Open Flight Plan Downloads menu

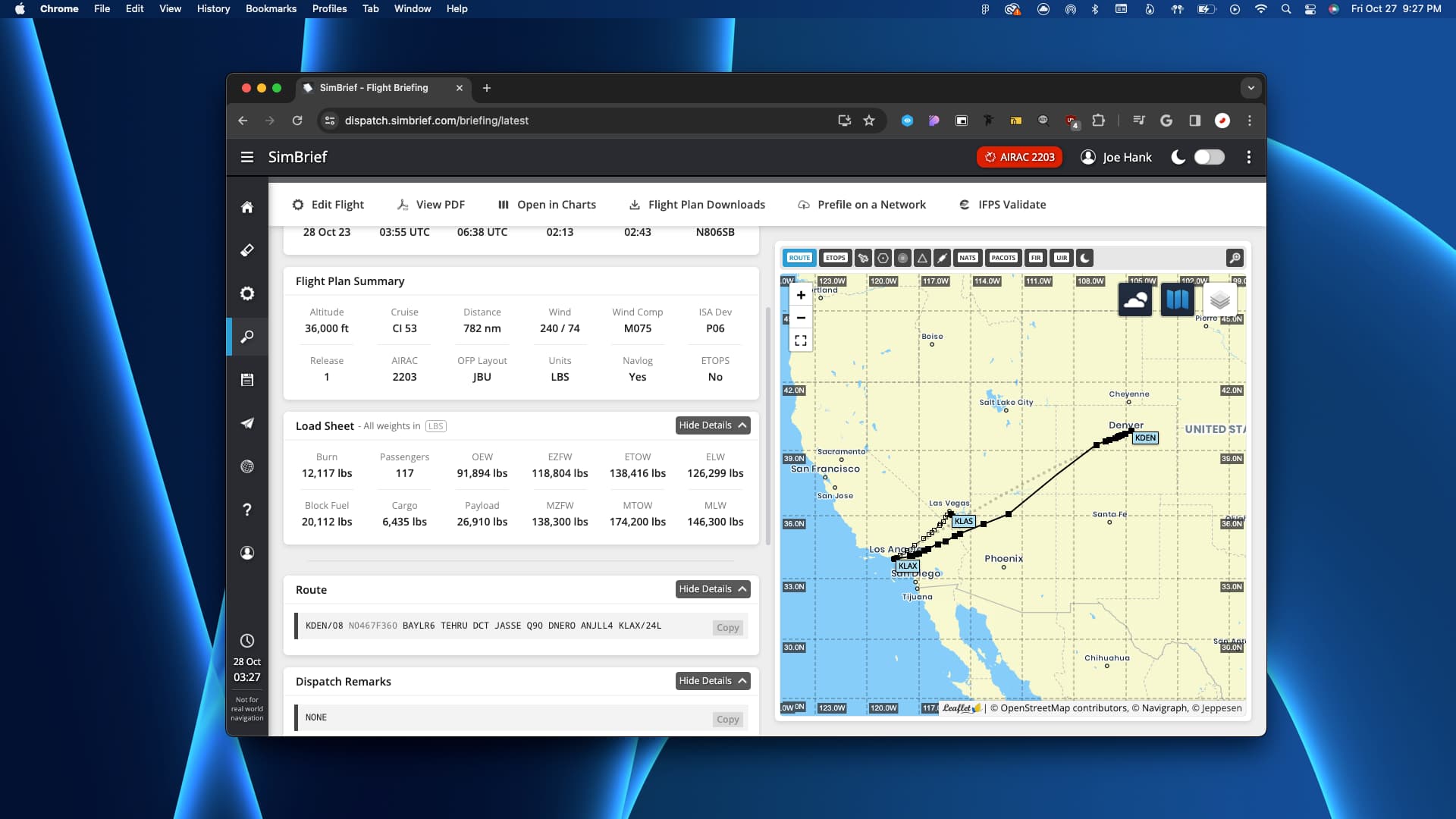click(x=697, y=205)
